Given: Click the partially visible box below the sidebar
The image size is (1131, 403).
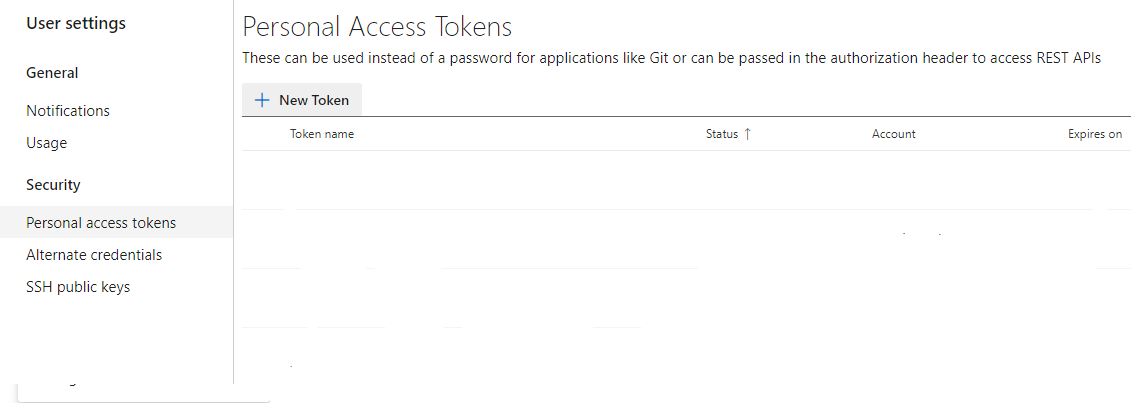Looking at the screenshot, I should click(x=143, y=392).
